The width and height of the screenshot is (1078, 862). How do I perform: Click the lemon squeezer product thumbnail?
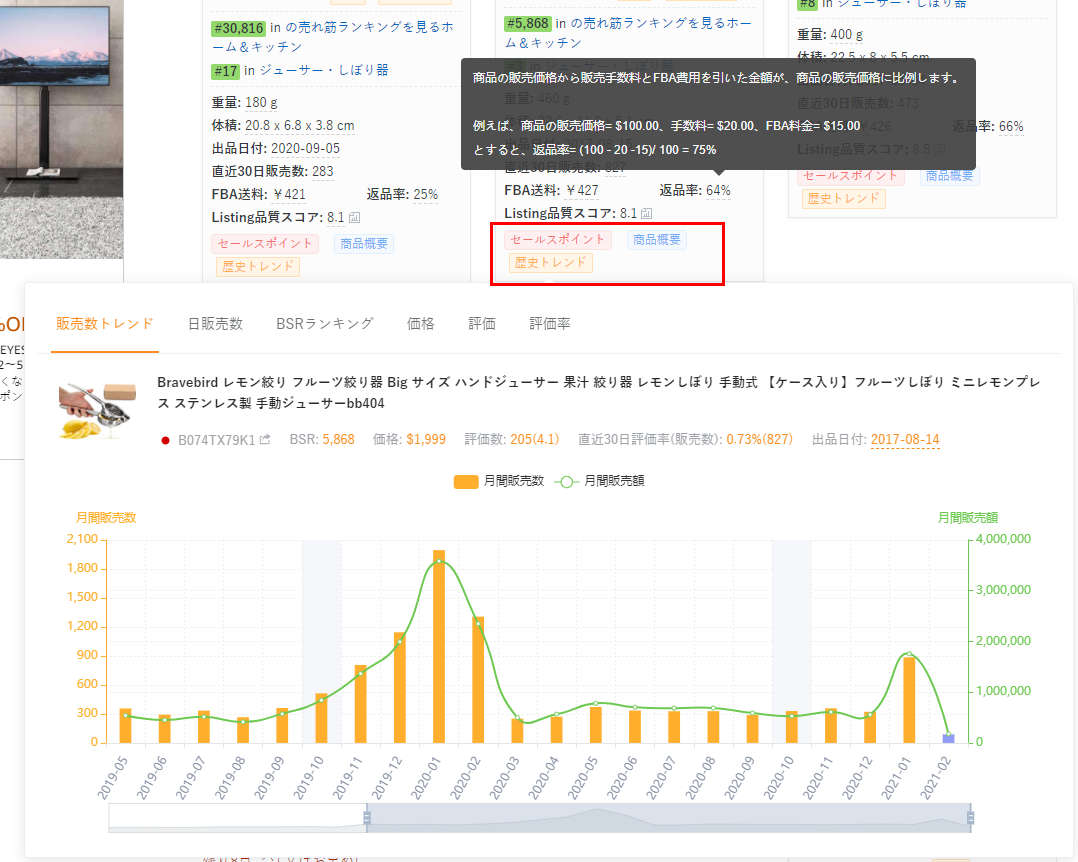(x=98, y=411)
